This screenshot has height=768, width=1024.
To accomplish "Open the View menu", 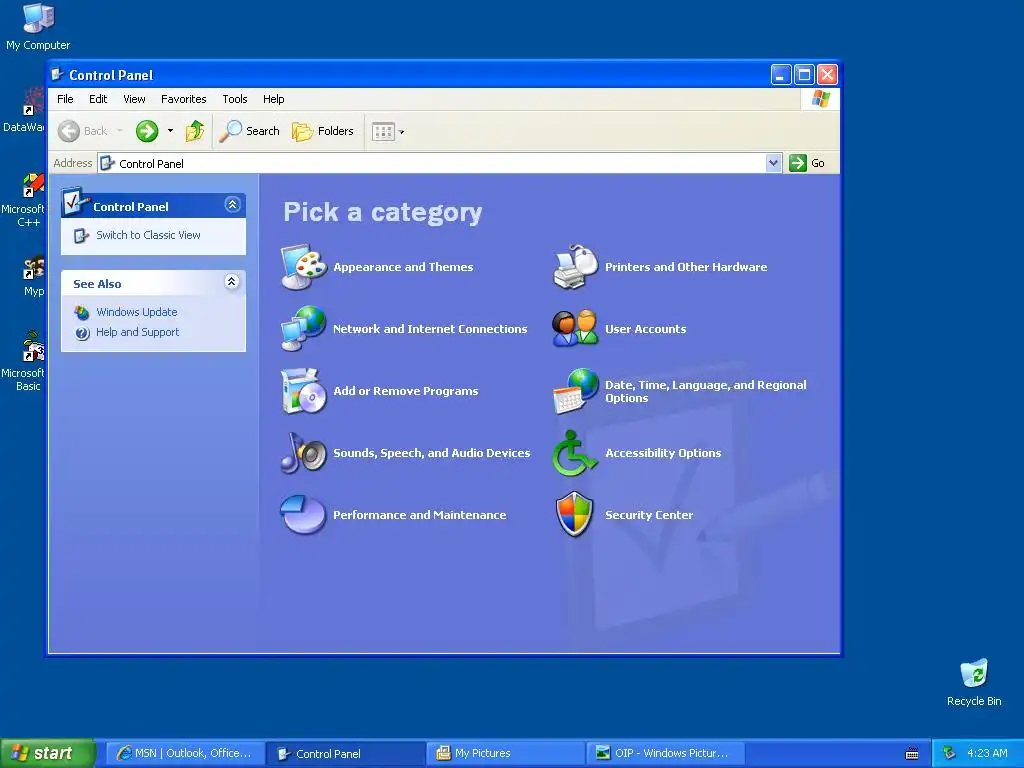I will [134, 99].
